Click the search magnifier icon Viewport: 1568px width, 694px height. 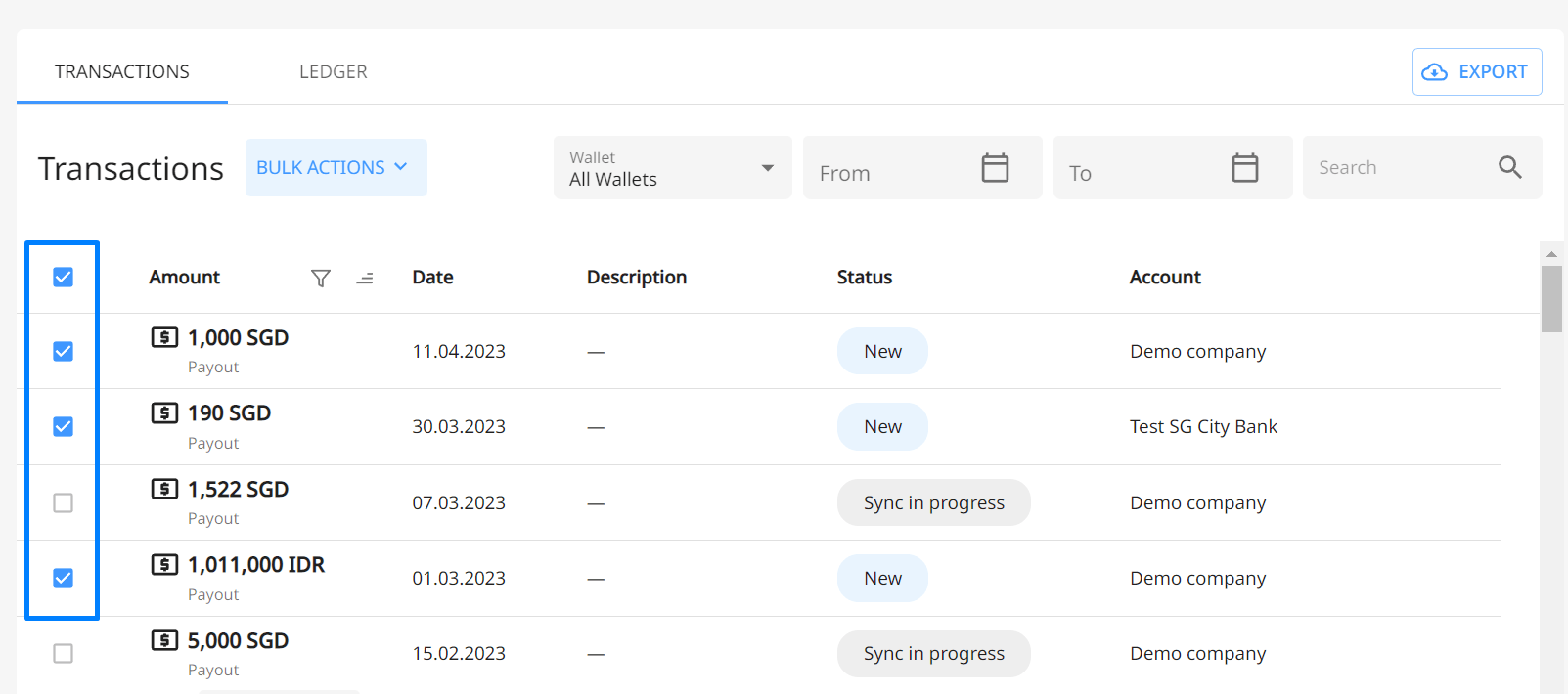click(x=1509, y=167)
